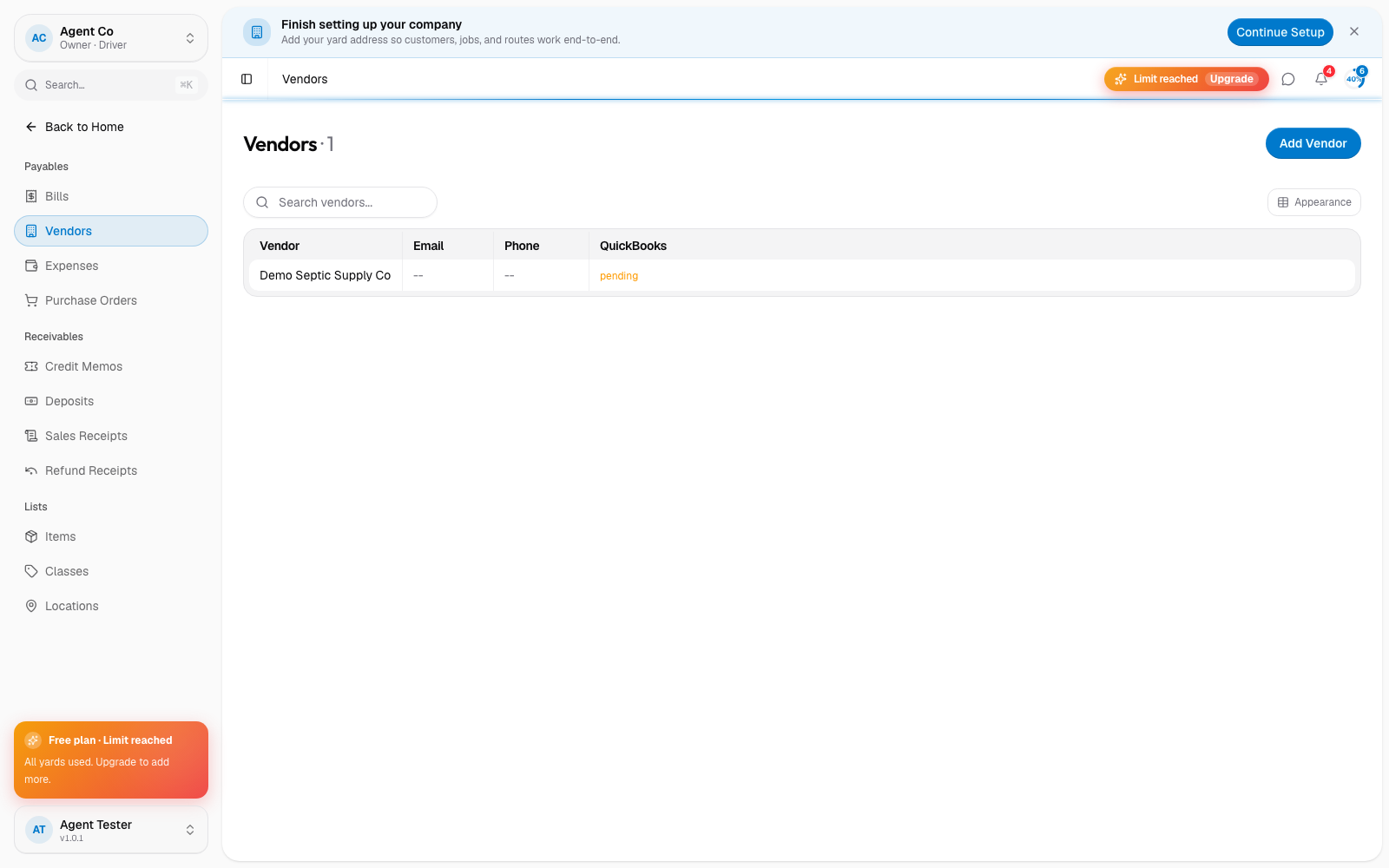The image size is (1389, 868).
Task: Open the Demo Septic Supply Co row
Action: 802,275
